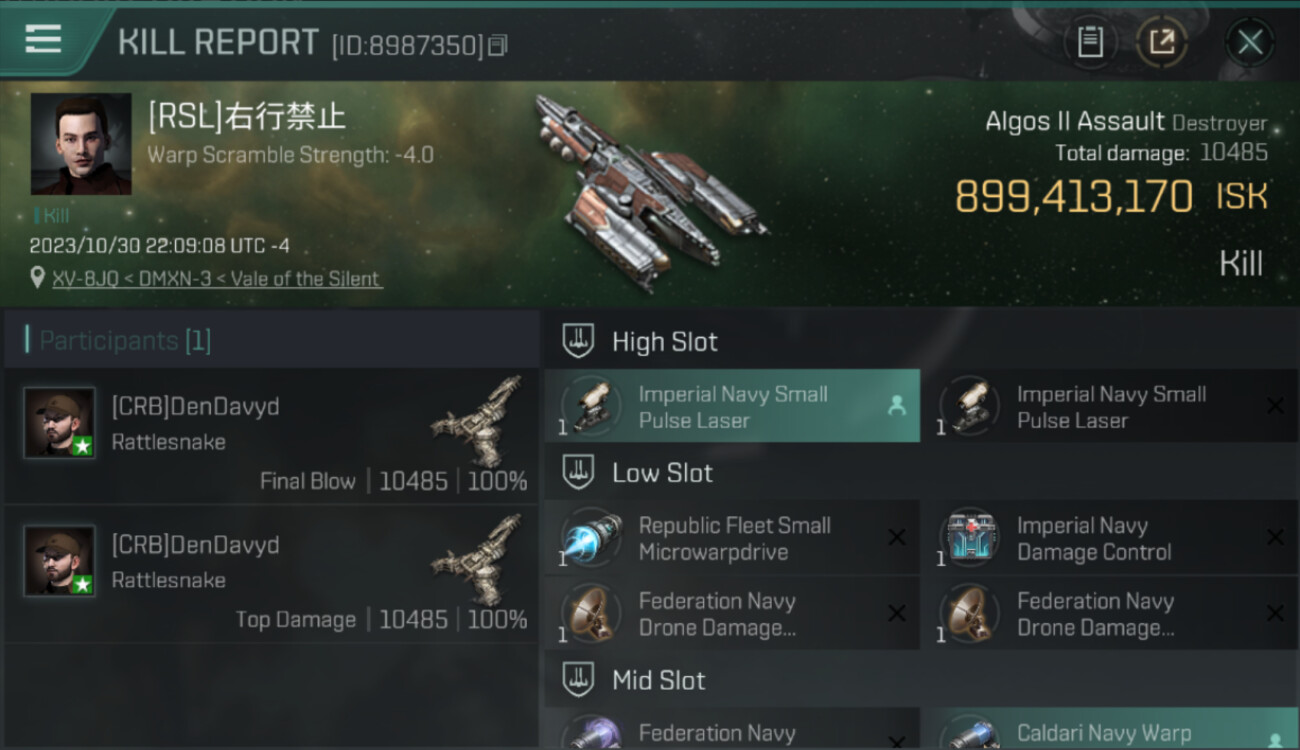The width and height of the screenshot is (1300, 750).
Task: Close the kill report panel
Action: pos(1250,42)
